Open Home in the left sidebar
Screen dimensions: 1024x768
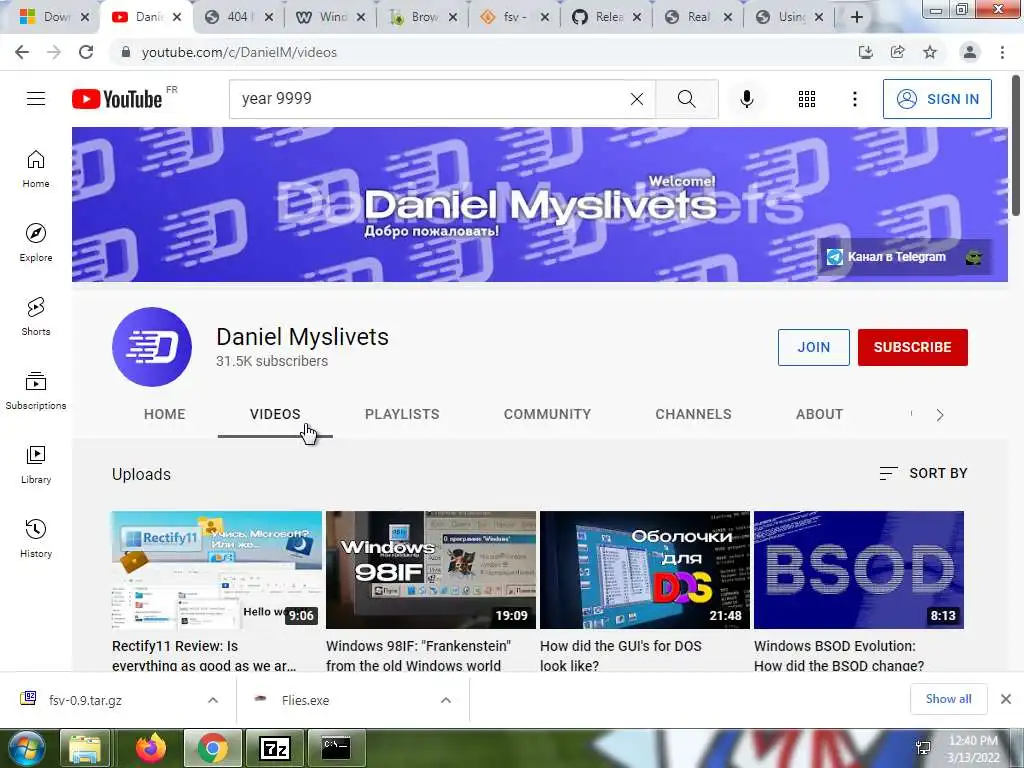coord(36,168)
